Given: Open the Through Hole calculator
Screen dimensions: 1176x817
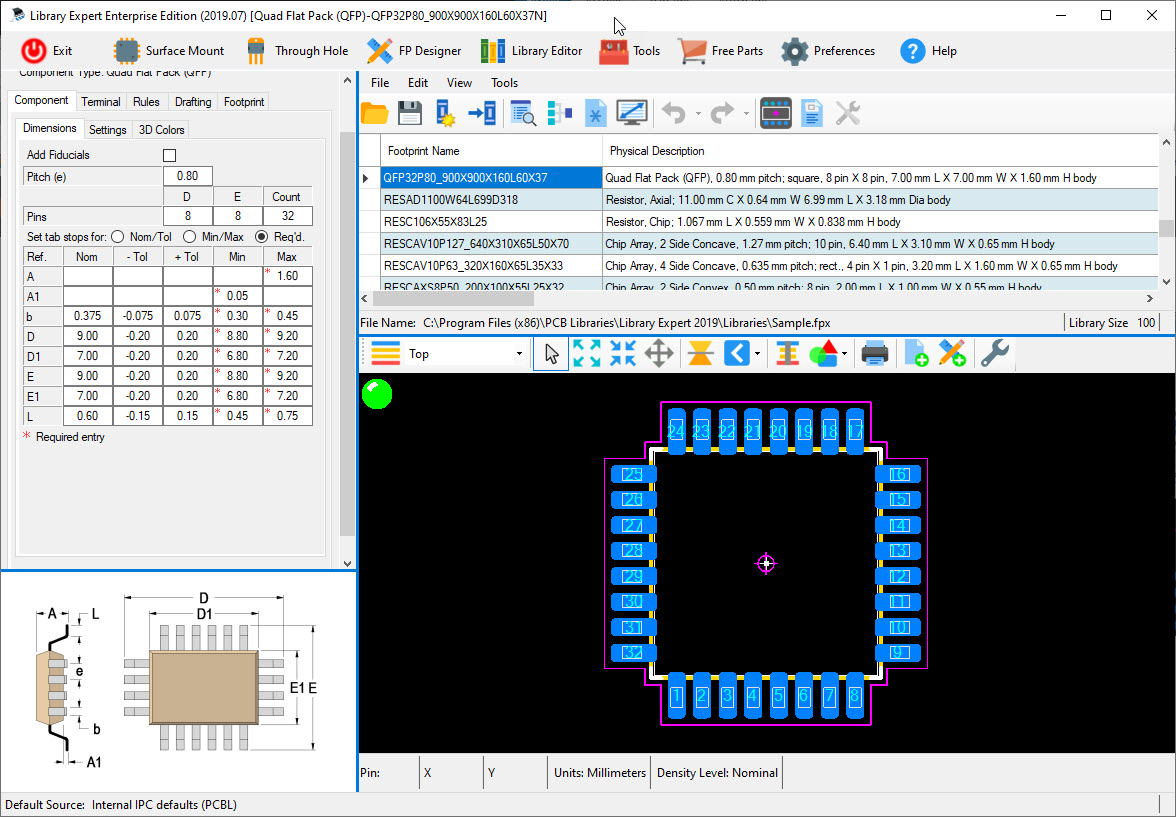Looking at the screenshot, I should click(x=298, y=51).
